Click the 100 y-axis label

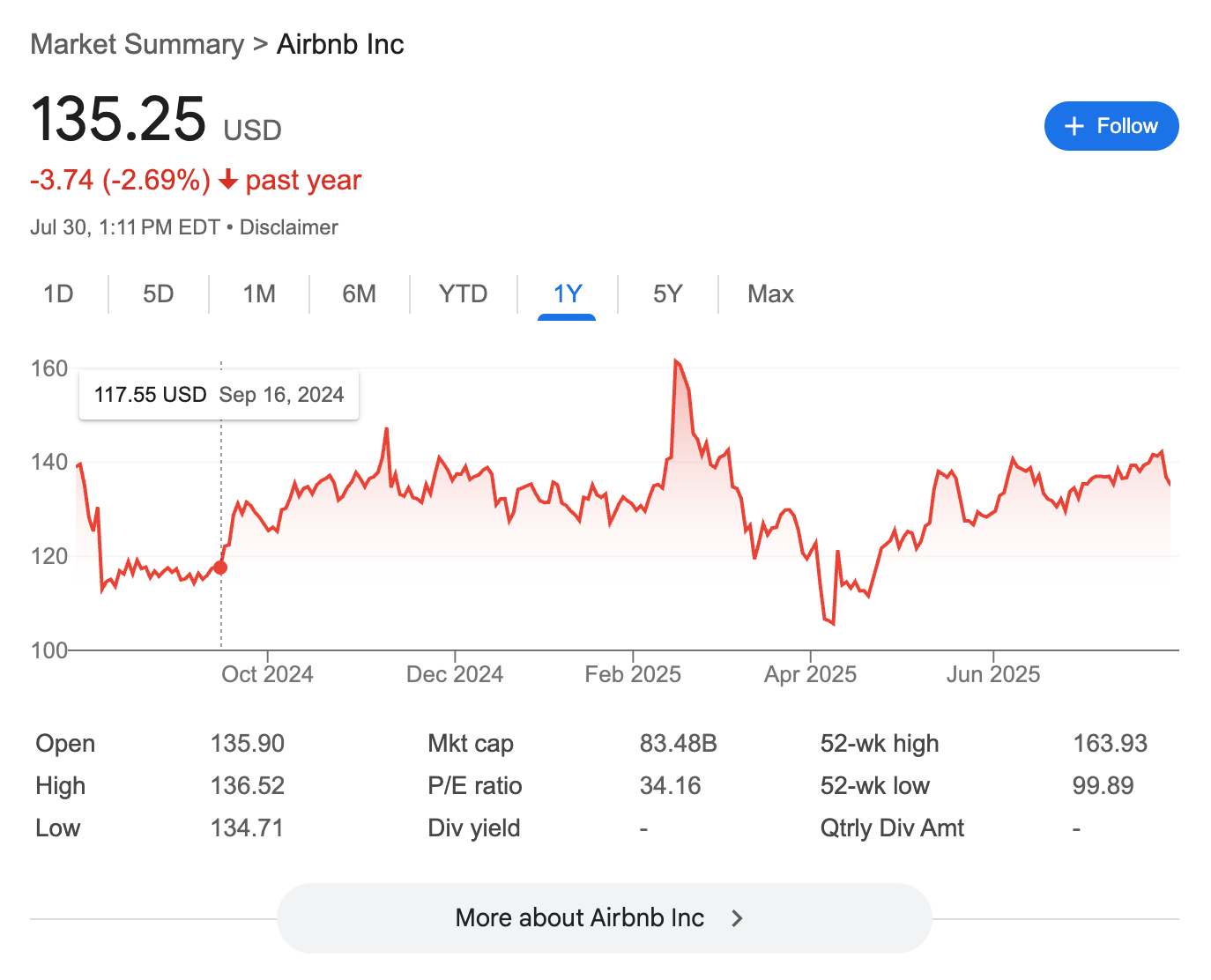click(x=49, y=650)
